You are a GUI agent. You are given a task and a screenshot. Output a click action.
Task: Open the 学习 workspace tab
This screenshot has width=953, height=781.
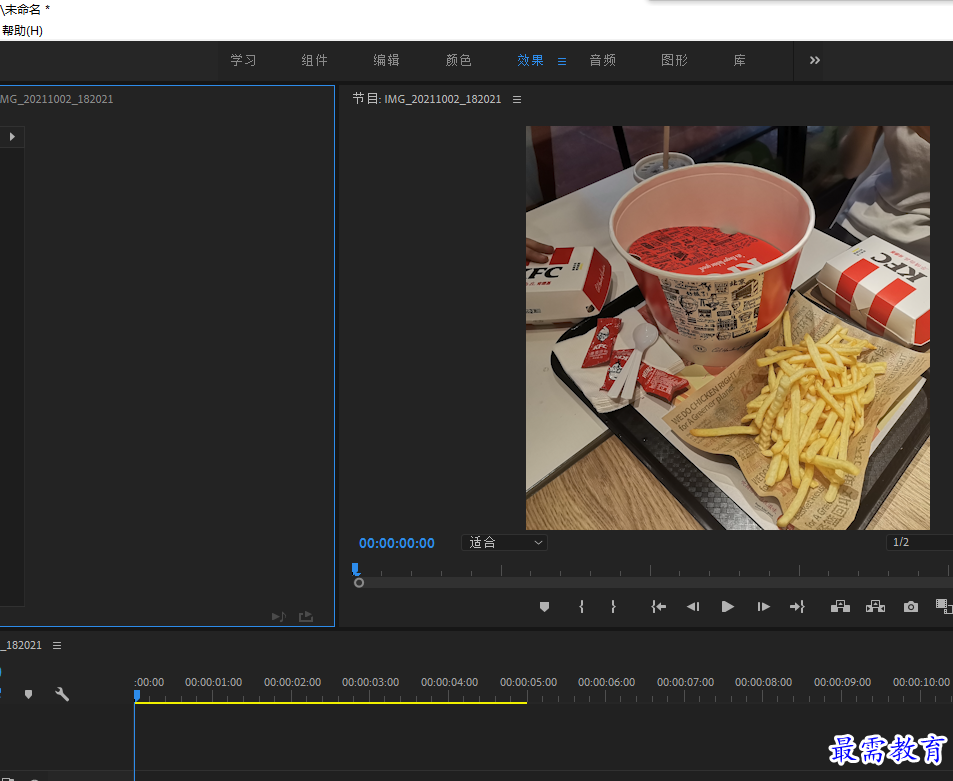[243, 60]
